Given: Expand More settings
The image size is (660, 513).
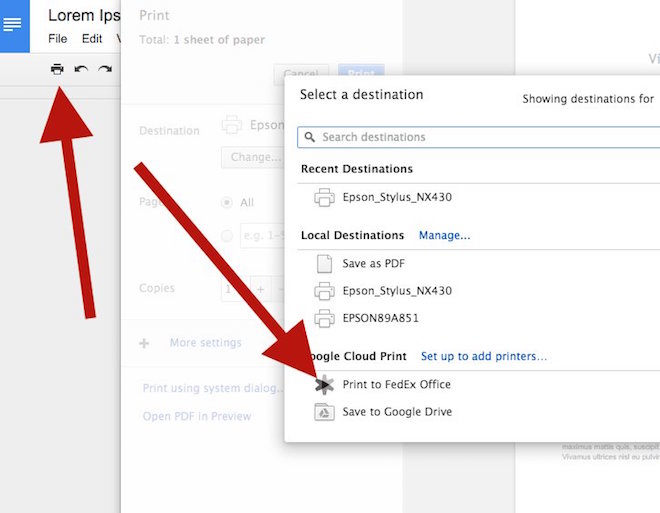Looking at the screenshot, I should click(205, 343).
